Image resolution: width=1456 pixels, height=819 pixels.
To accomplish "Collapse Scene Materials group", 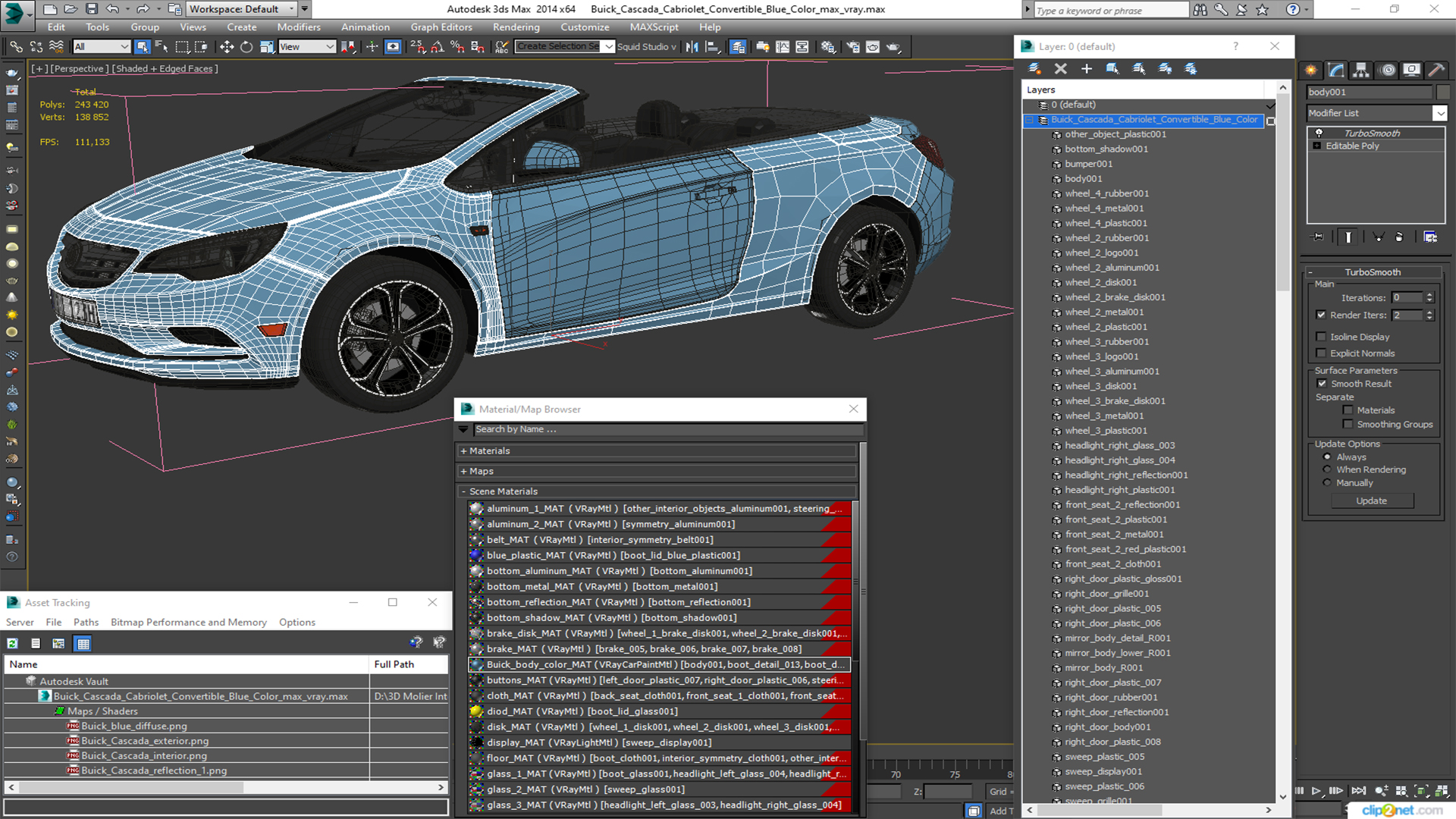I will 463,492.
